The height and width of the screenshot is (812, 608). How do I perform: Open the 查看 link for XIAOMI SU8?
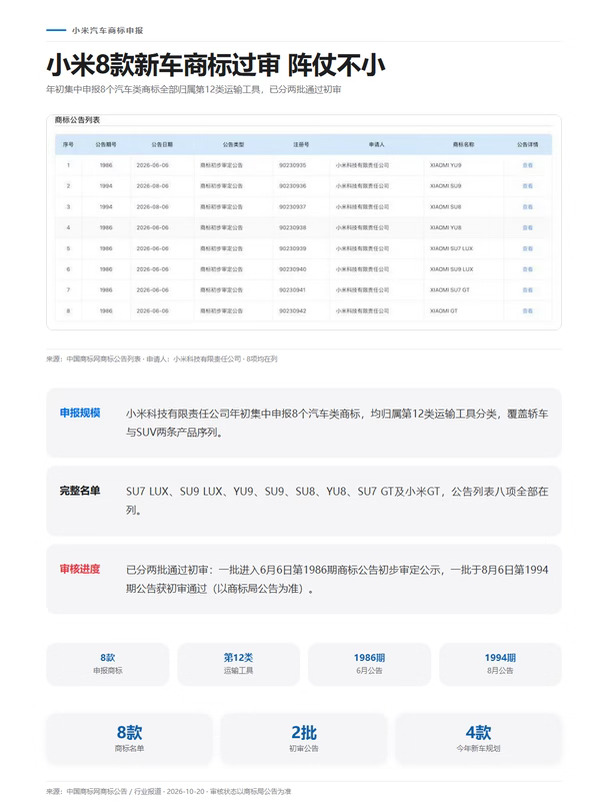pos(527,207)
